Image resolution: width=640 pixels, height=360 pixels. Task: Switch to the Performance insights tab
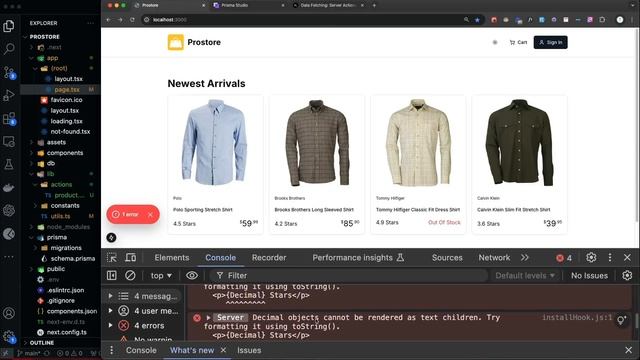[x=358, y=258]
